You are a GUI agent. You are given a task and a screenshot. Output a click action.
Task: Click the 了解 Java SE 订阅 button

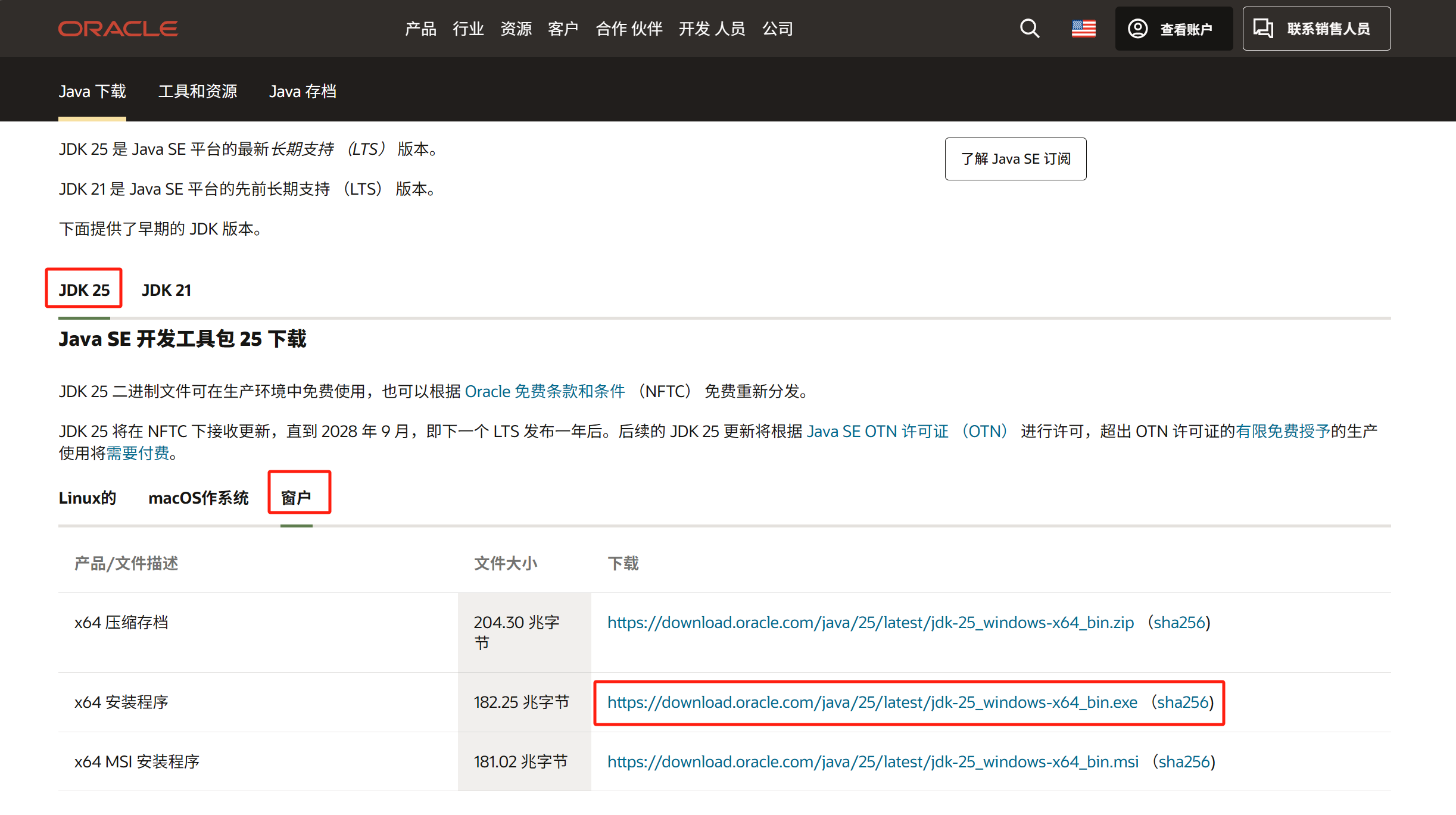click(x=1015, y=158)
